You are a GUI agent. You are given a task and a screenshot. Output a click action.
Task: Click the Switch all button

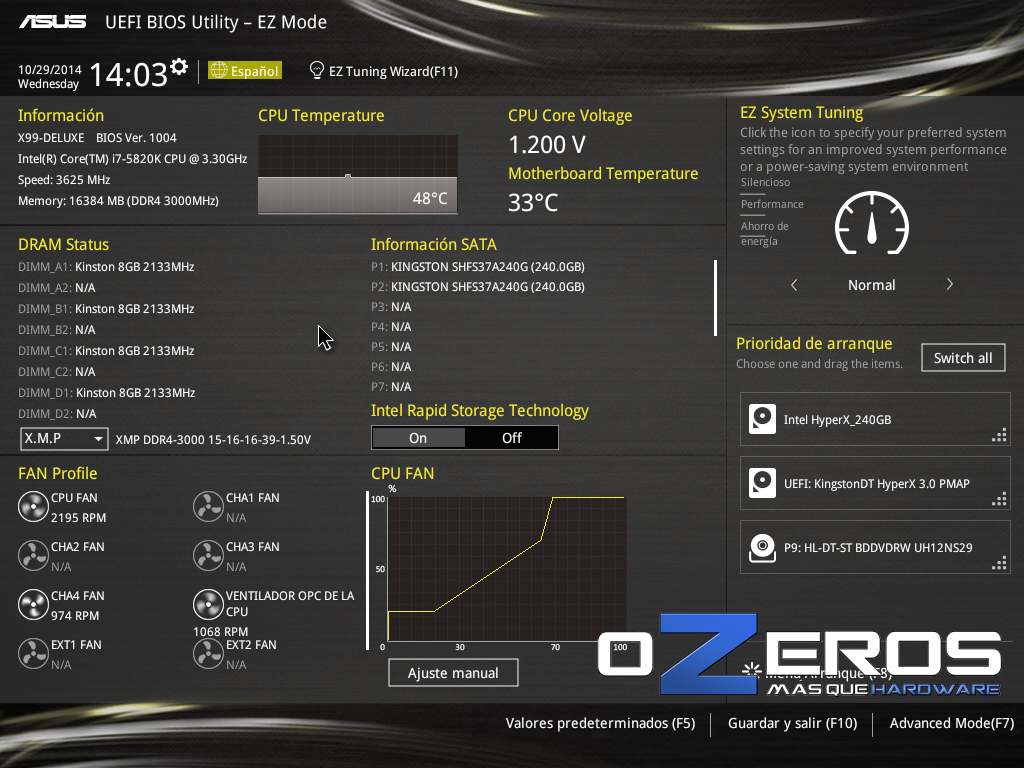click(x=963, y=358)
